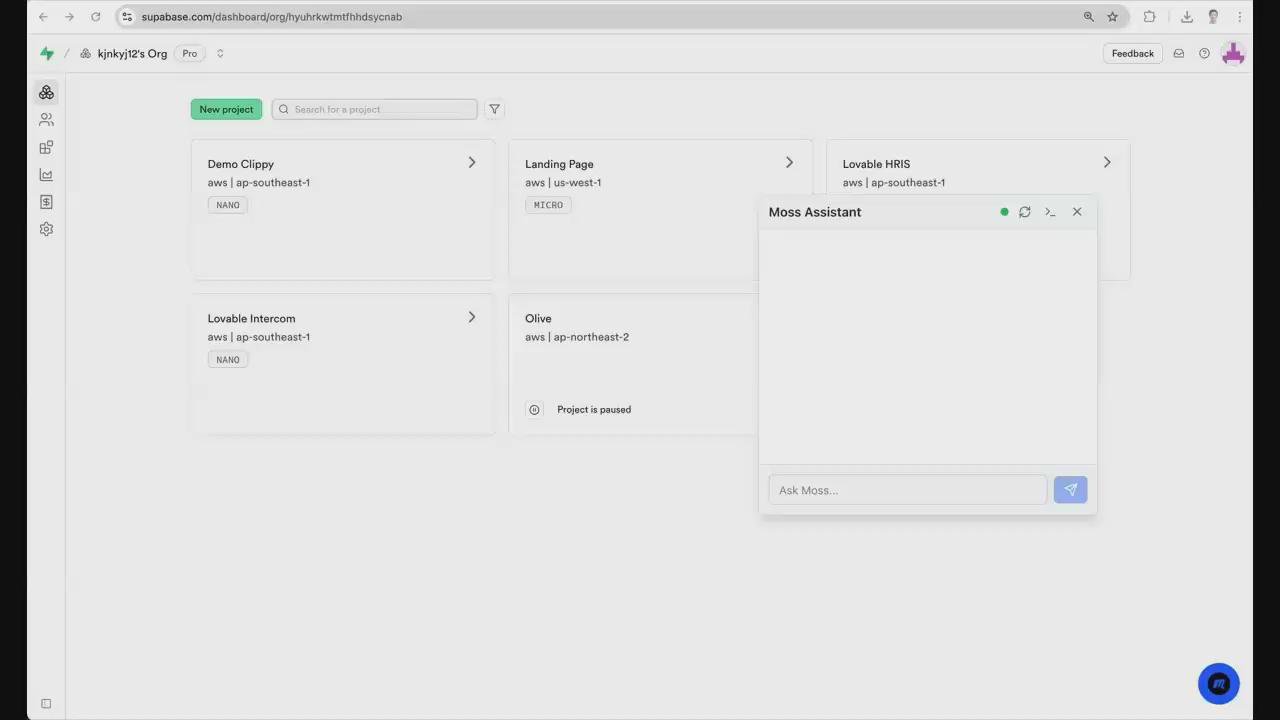Click the NANO badge on Lovable Intercom
Image resolution: width=1280 pixels, height=720 pixels.
(x=228, y=360)
